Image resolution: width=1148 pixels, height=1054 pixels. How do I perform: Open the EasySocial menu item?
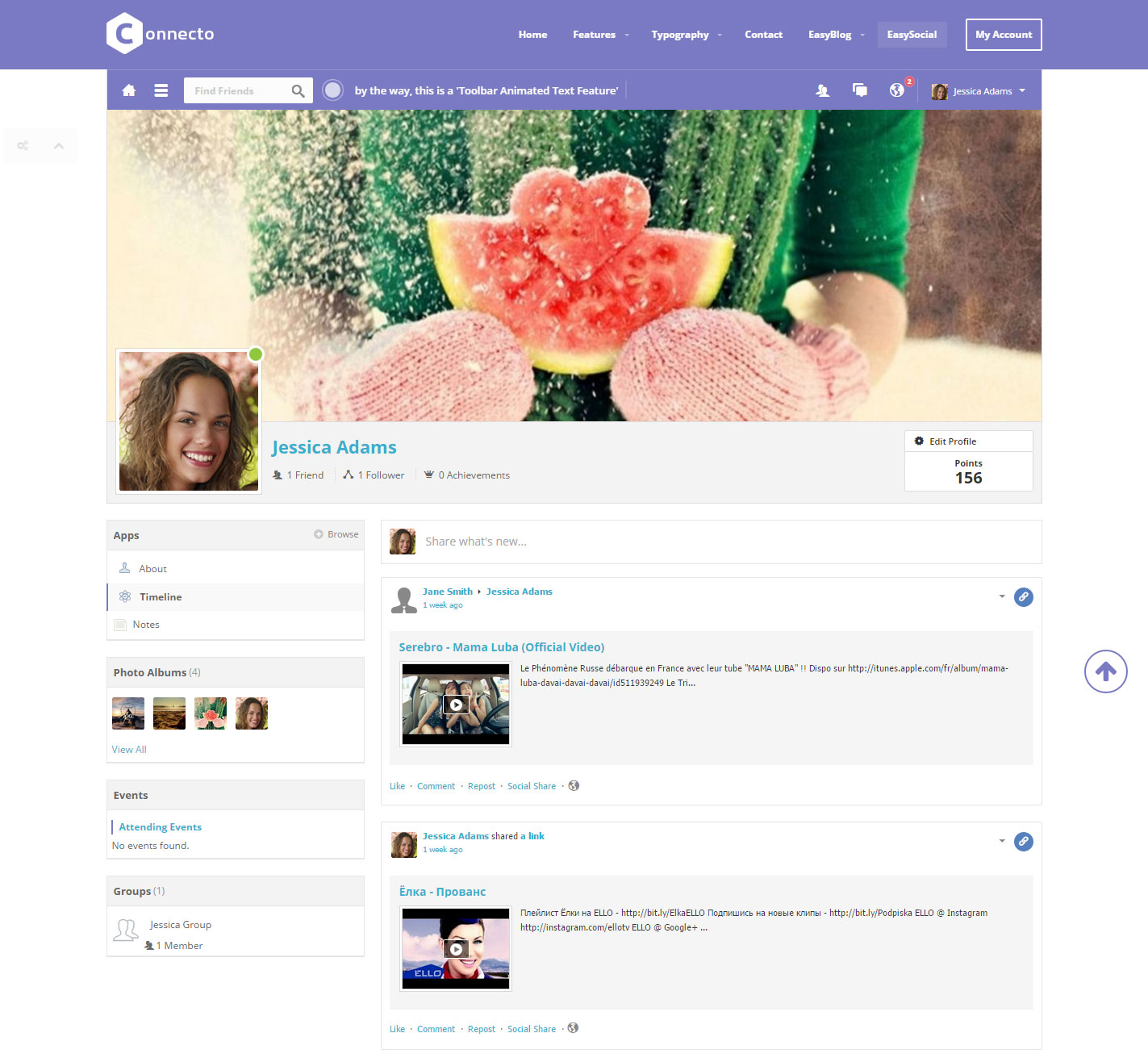(x=912, y=35)
